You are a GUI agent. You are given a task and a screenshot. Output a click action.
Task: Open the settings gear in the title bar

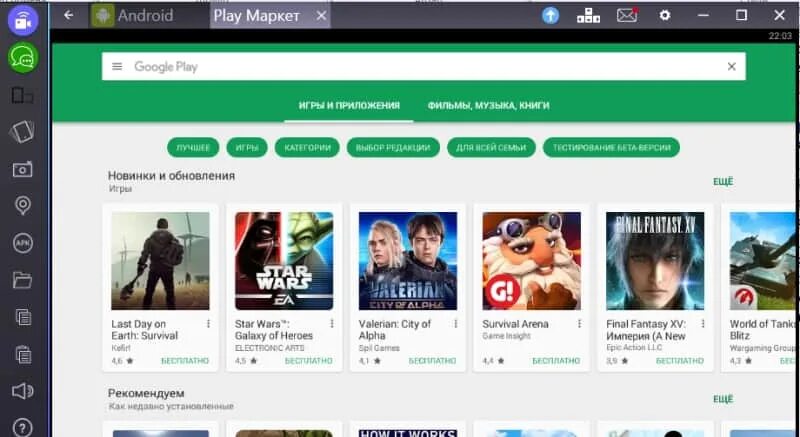tap(664, 15)
